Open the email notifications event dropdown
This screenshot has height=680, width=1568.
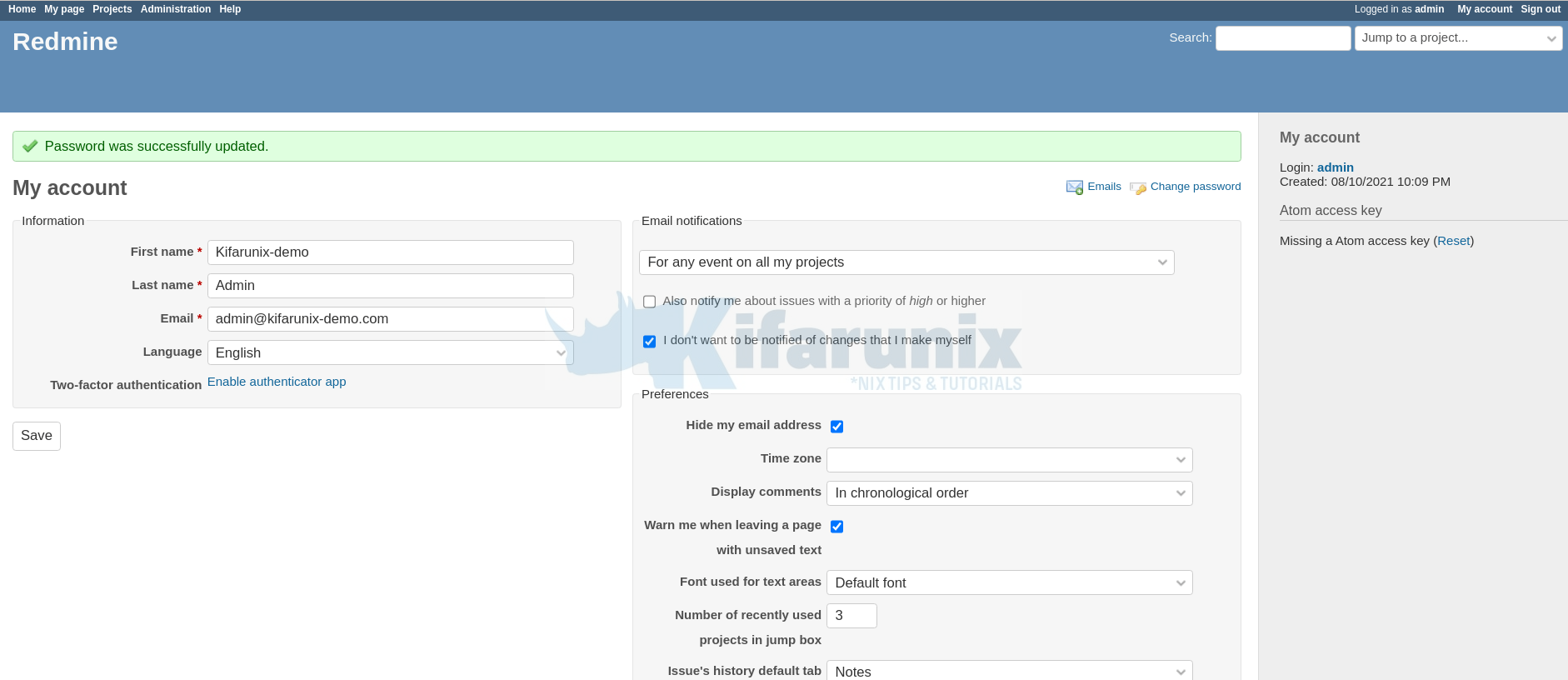coord(906,262)
